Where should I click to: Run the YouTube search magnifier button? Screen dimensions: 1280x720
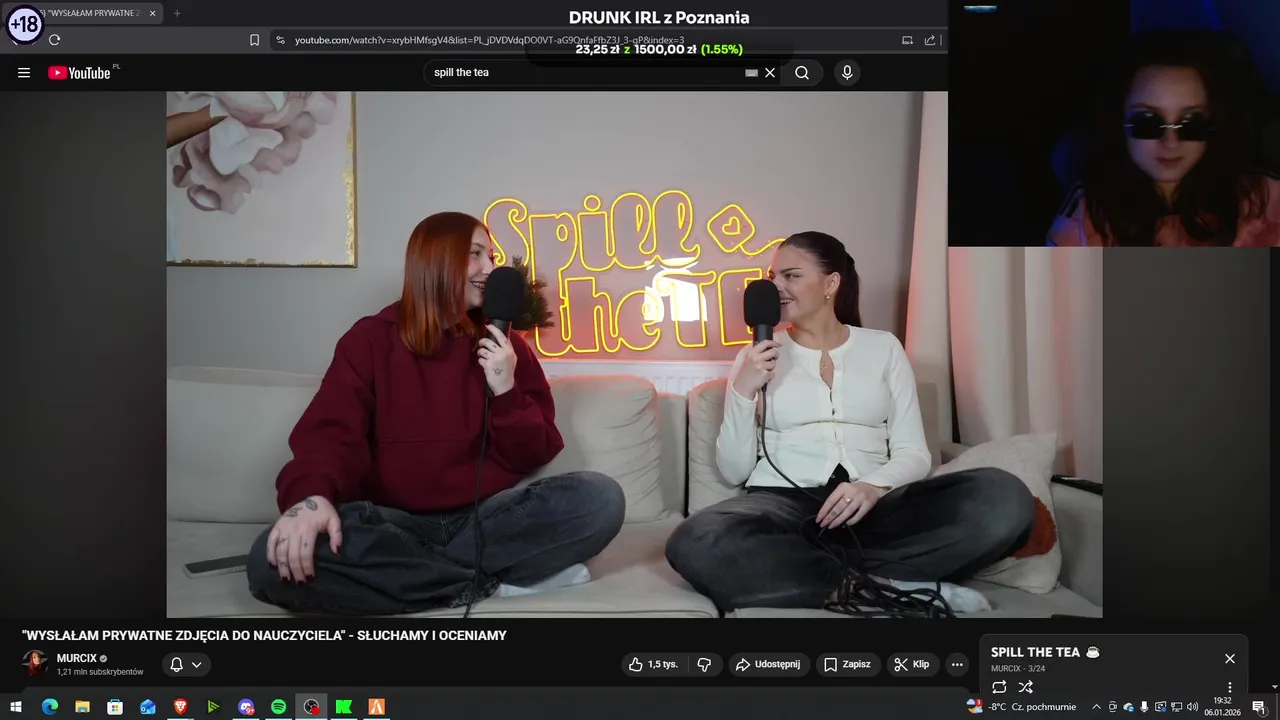[802, 72]
